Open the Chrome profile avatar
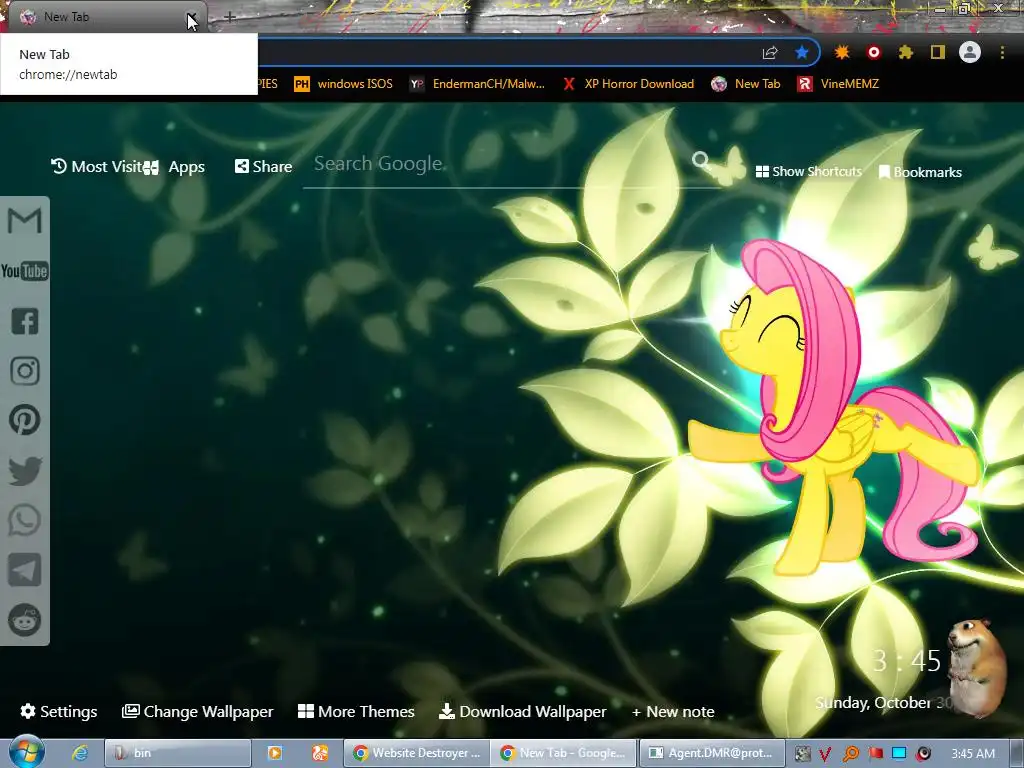1024x768 pixels. click(970, 52)
